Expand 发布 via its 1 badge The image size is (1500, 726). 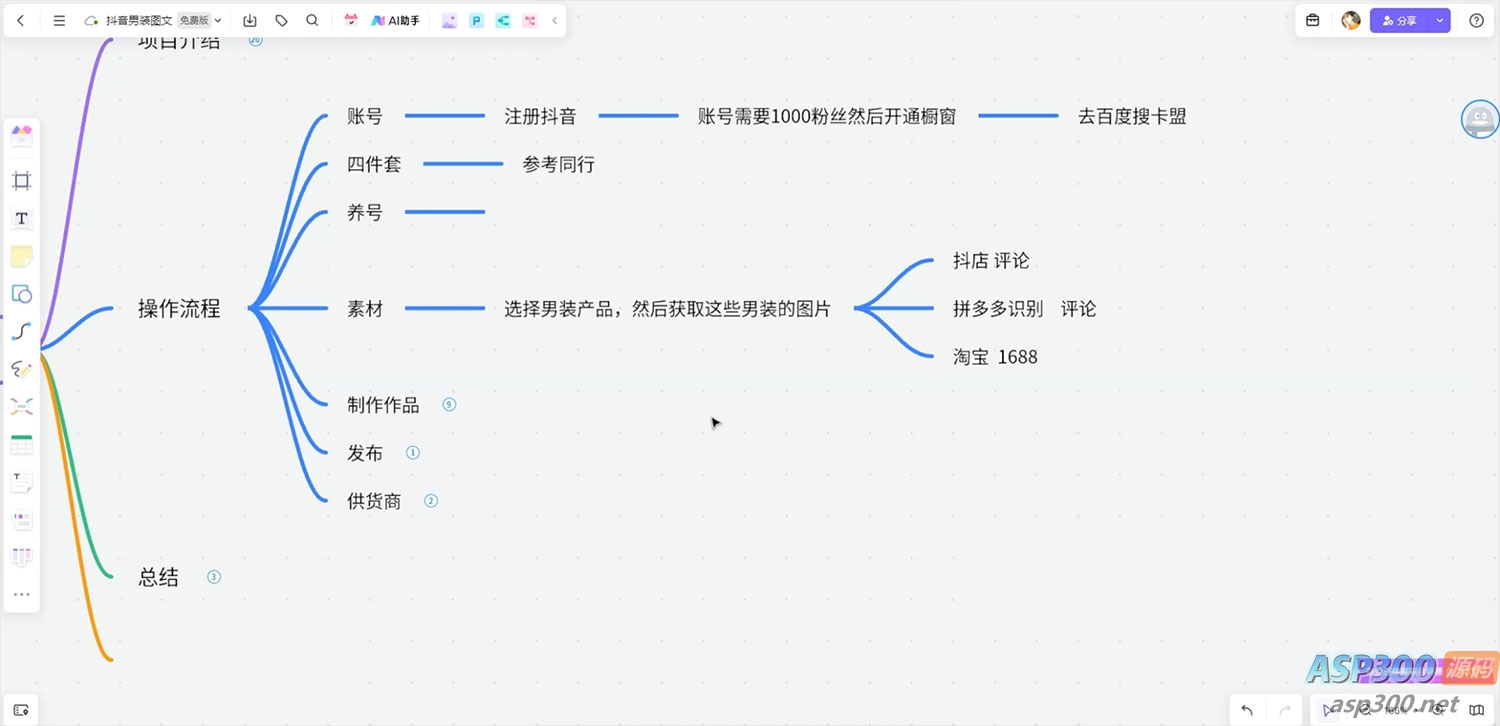coord(413,453)
